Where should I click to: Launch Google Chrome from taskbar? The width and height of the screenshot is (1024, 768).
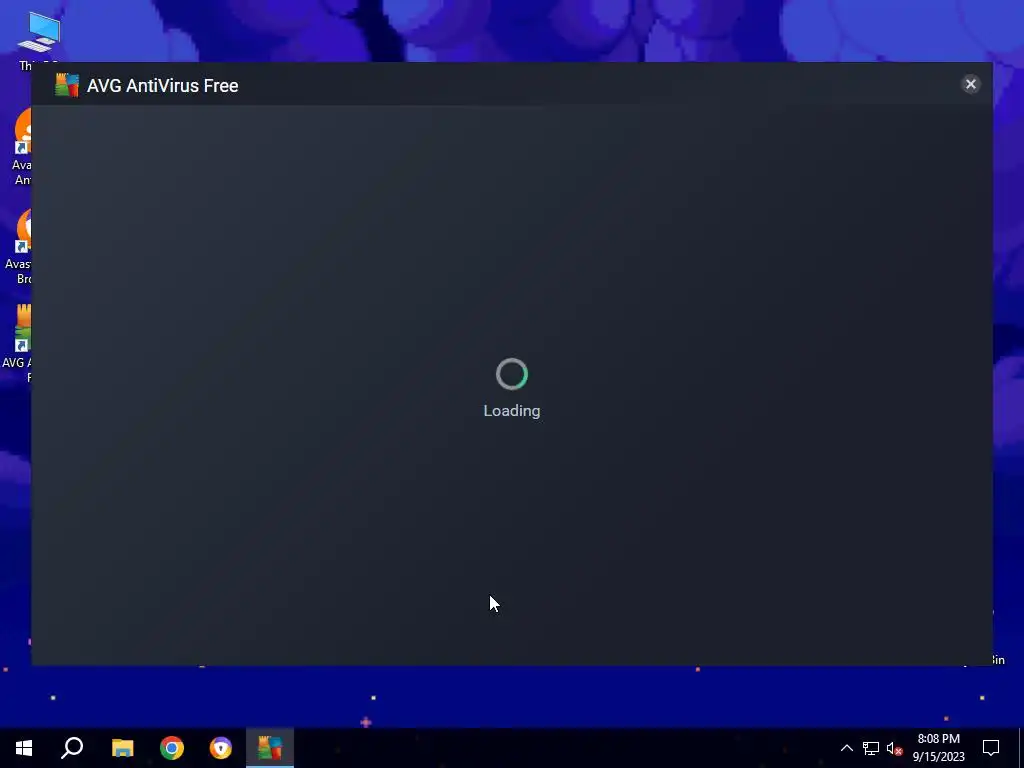(x=172, y=748)
